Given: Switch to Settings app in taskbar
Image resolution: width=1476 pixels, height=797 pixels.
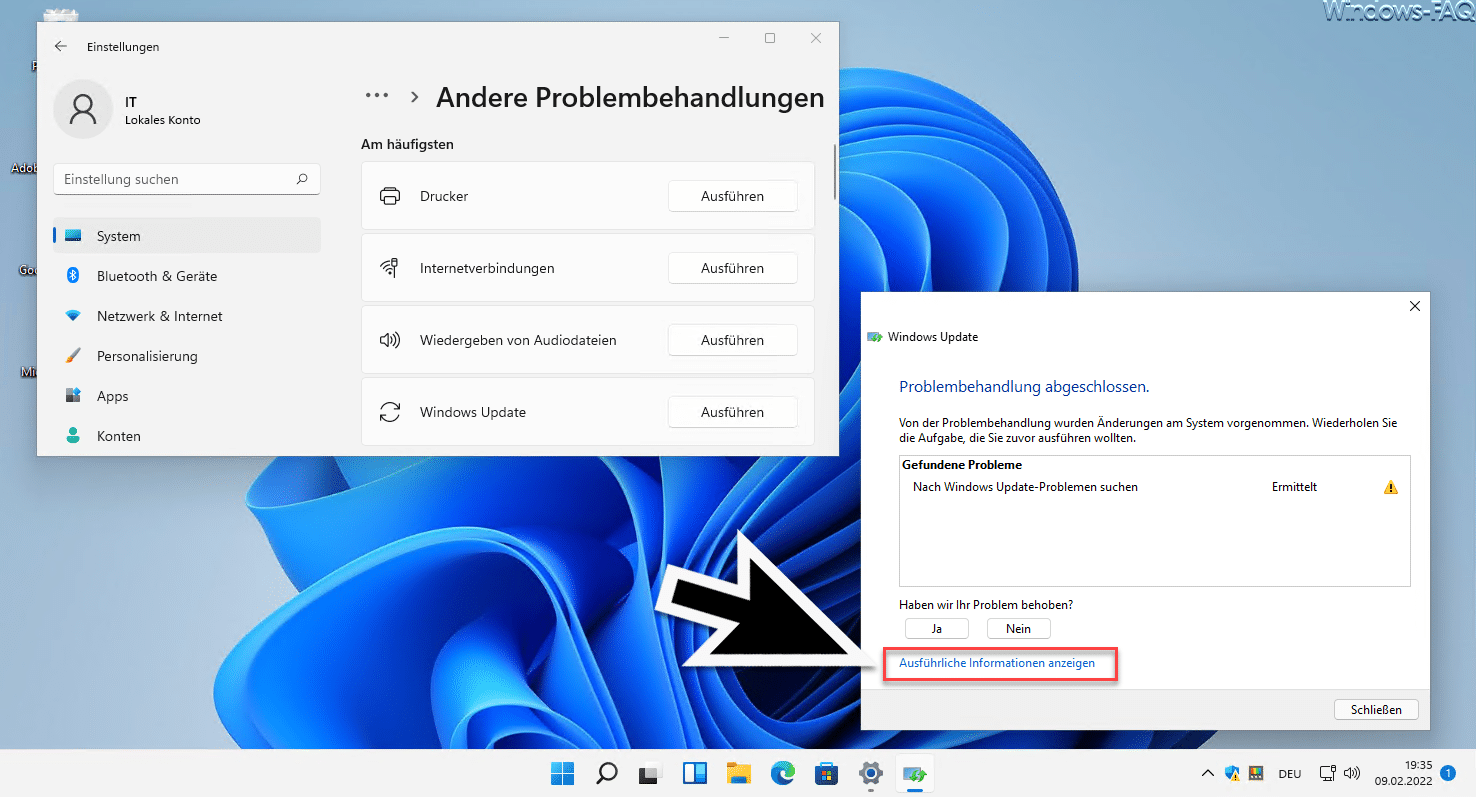Looking at the screenshot, I should [x=871, y=773].
